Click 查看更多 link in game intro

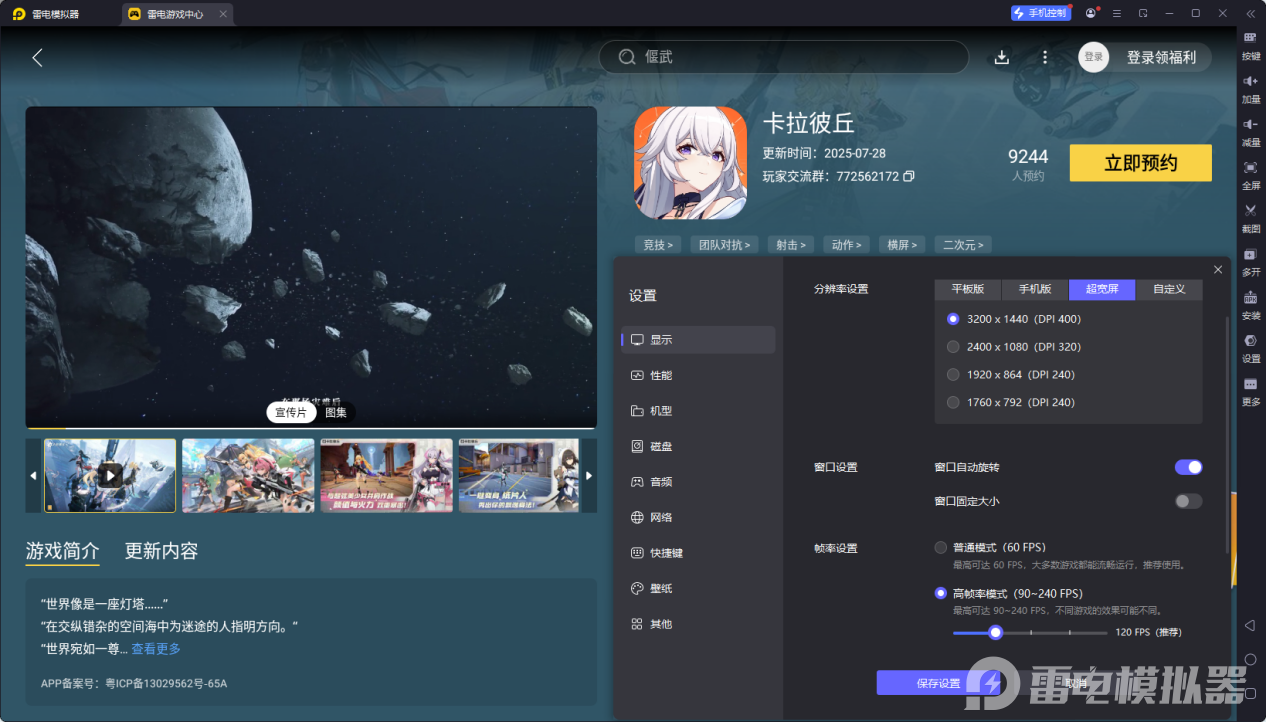(156, 649)
